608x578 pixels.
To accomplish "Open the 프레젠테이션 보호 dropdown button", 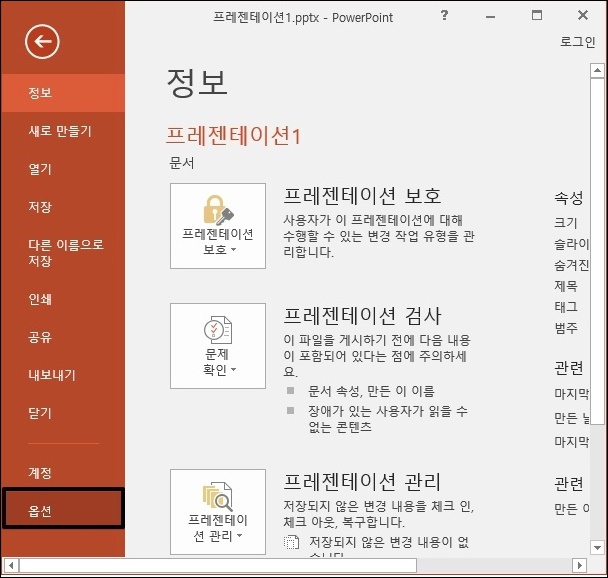I will click(x=218, y=226).
